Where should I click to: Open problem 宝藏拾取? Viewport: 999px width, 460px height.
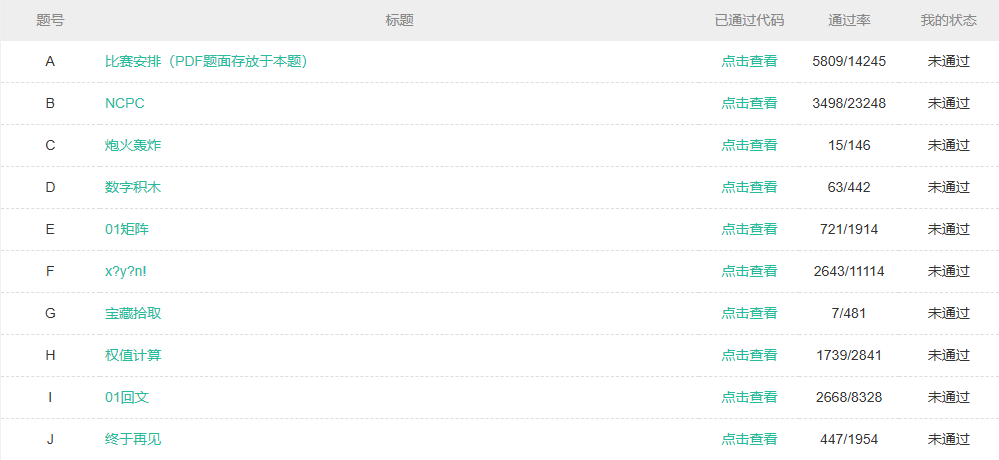coord(133,313)
